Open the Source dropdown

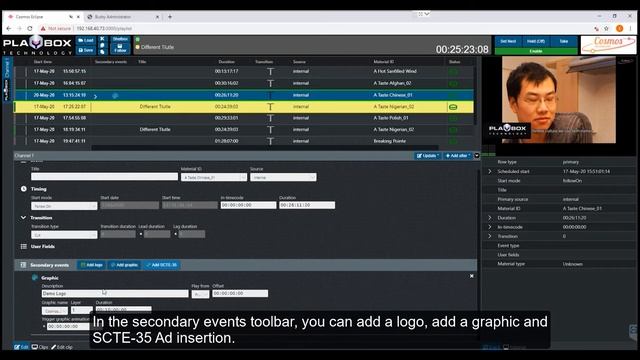click(x=283, y=178)
